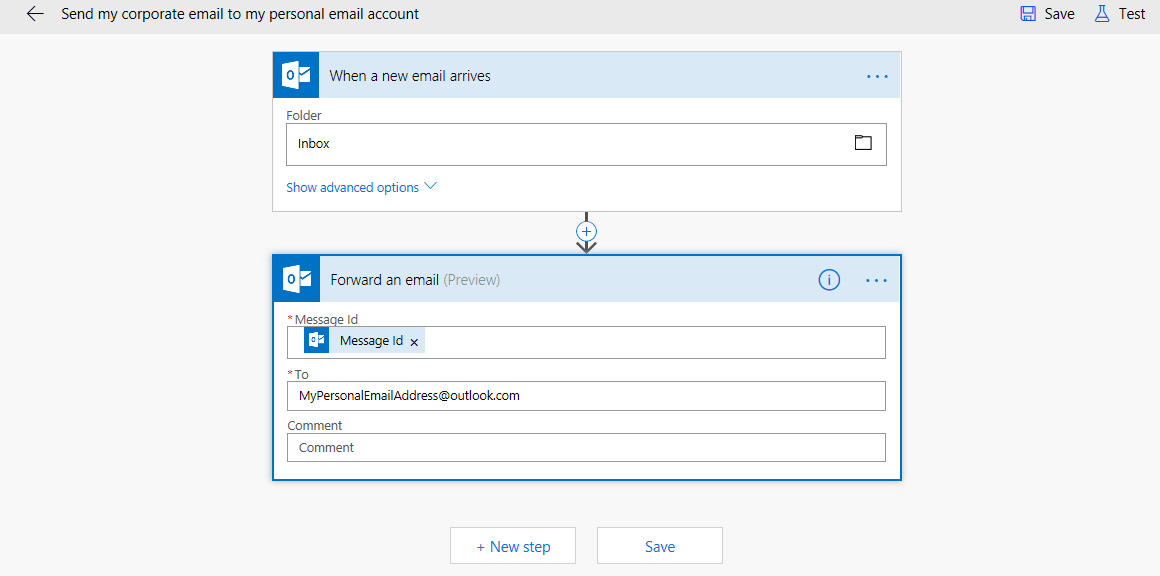
Task: Open ellipsis menu on 'When a new email arrives'
Action: point(877,76)
